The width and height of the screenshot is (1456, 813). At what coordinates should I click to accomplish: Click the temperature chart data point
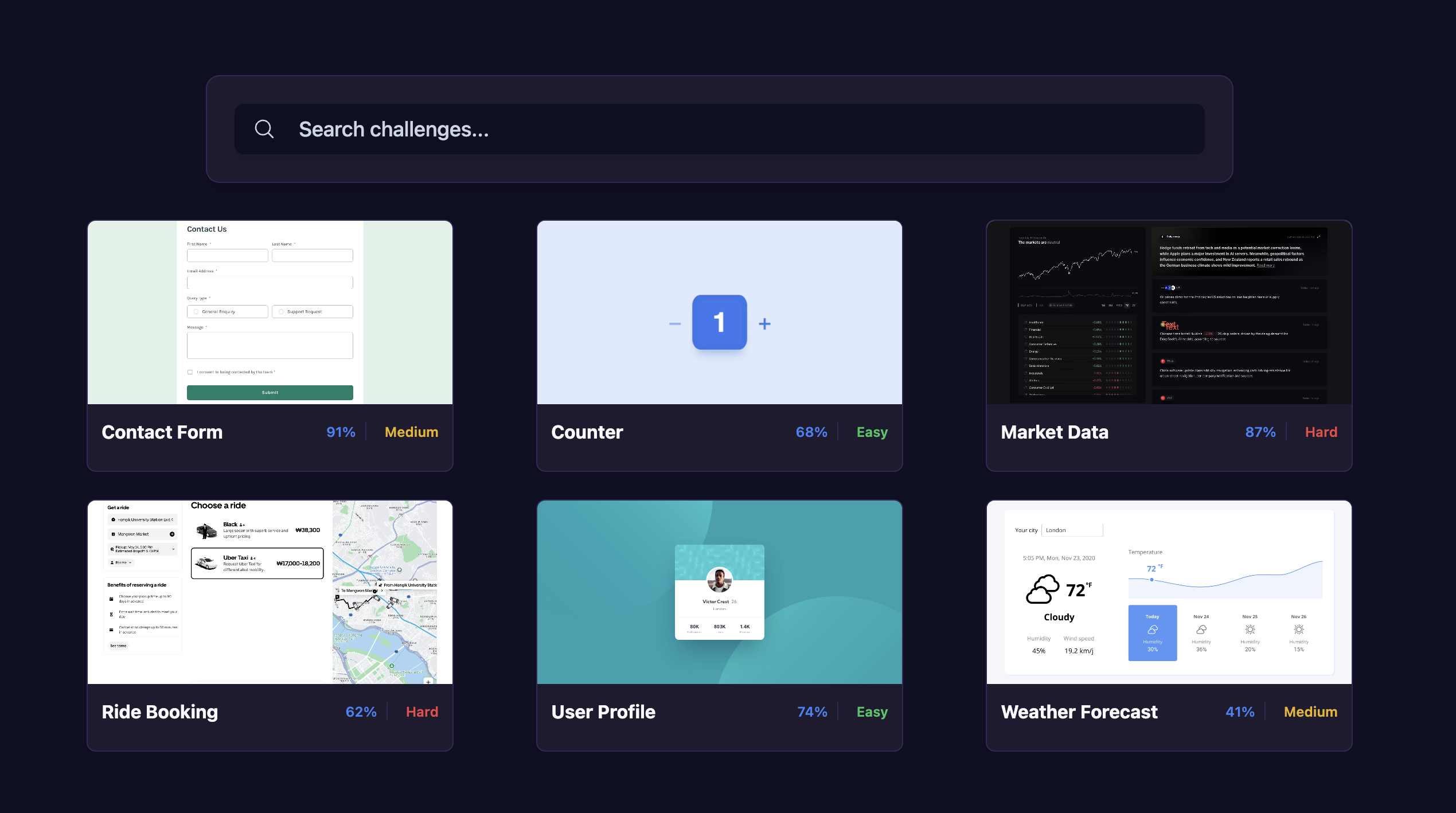(1151, 580)
